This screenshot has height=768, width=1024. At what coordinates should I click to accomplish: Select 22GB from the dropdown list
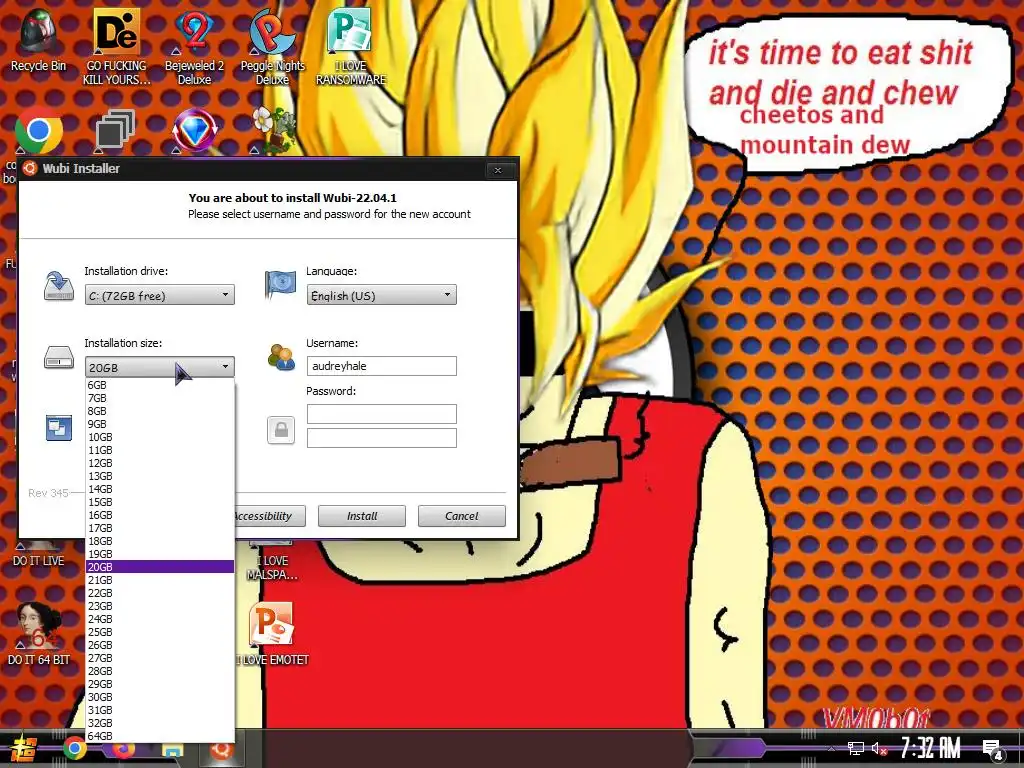tap(160, 593)
